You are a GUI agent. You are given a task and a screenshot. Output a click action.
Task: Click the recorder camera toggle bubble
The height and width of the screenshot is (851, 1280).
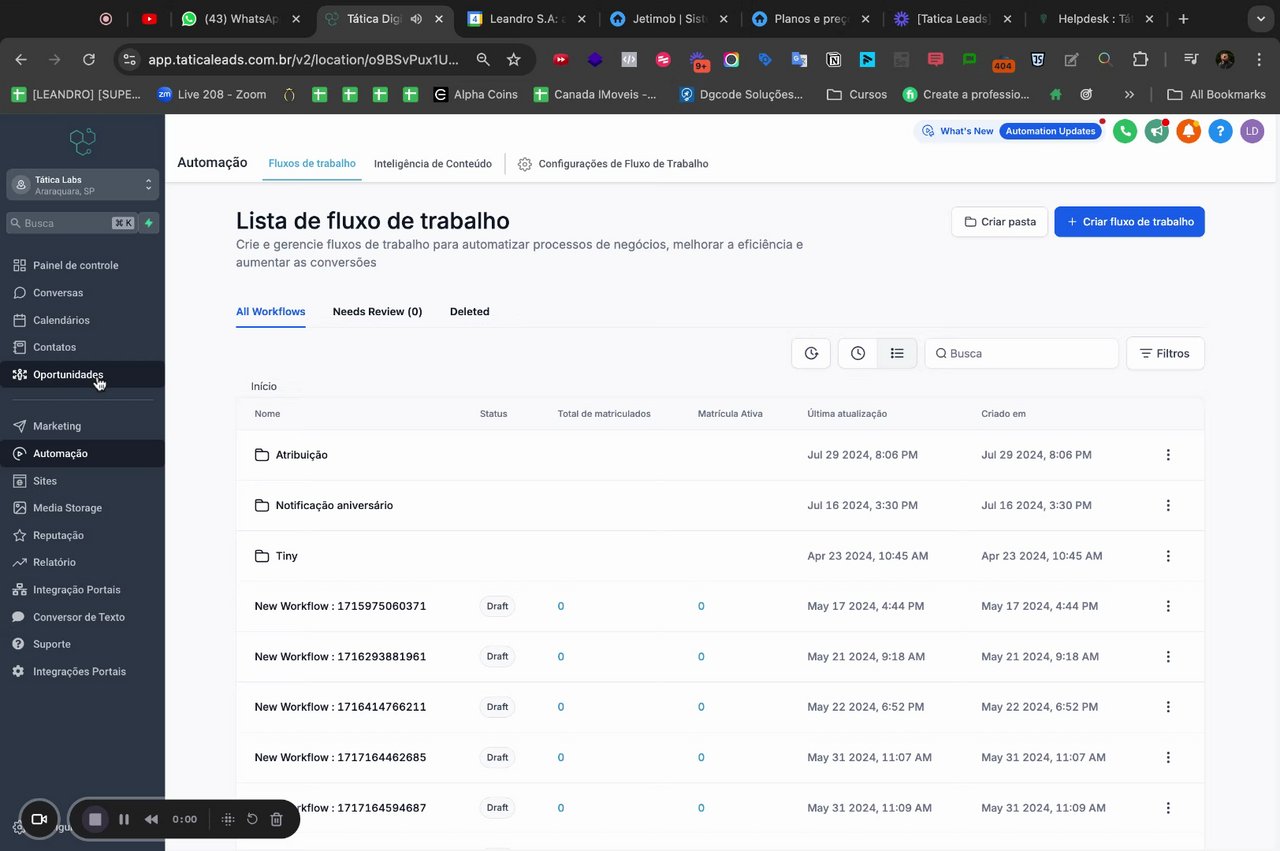pyautogui.click(x=39, y=819)
